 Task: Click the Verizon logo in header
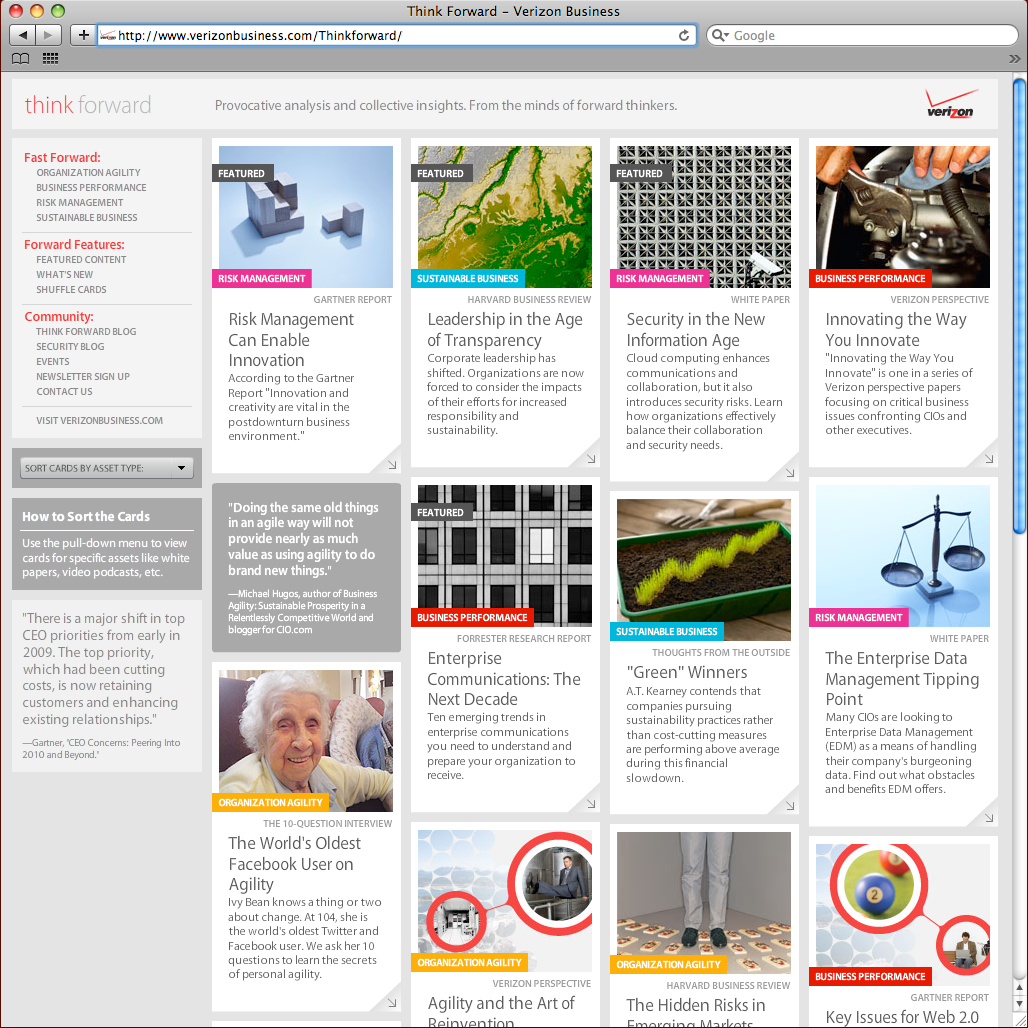[951, 105]
